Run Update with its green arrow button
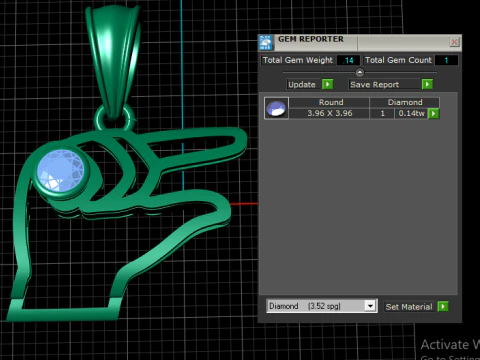The image size is (480, 360). click(327, 84)
